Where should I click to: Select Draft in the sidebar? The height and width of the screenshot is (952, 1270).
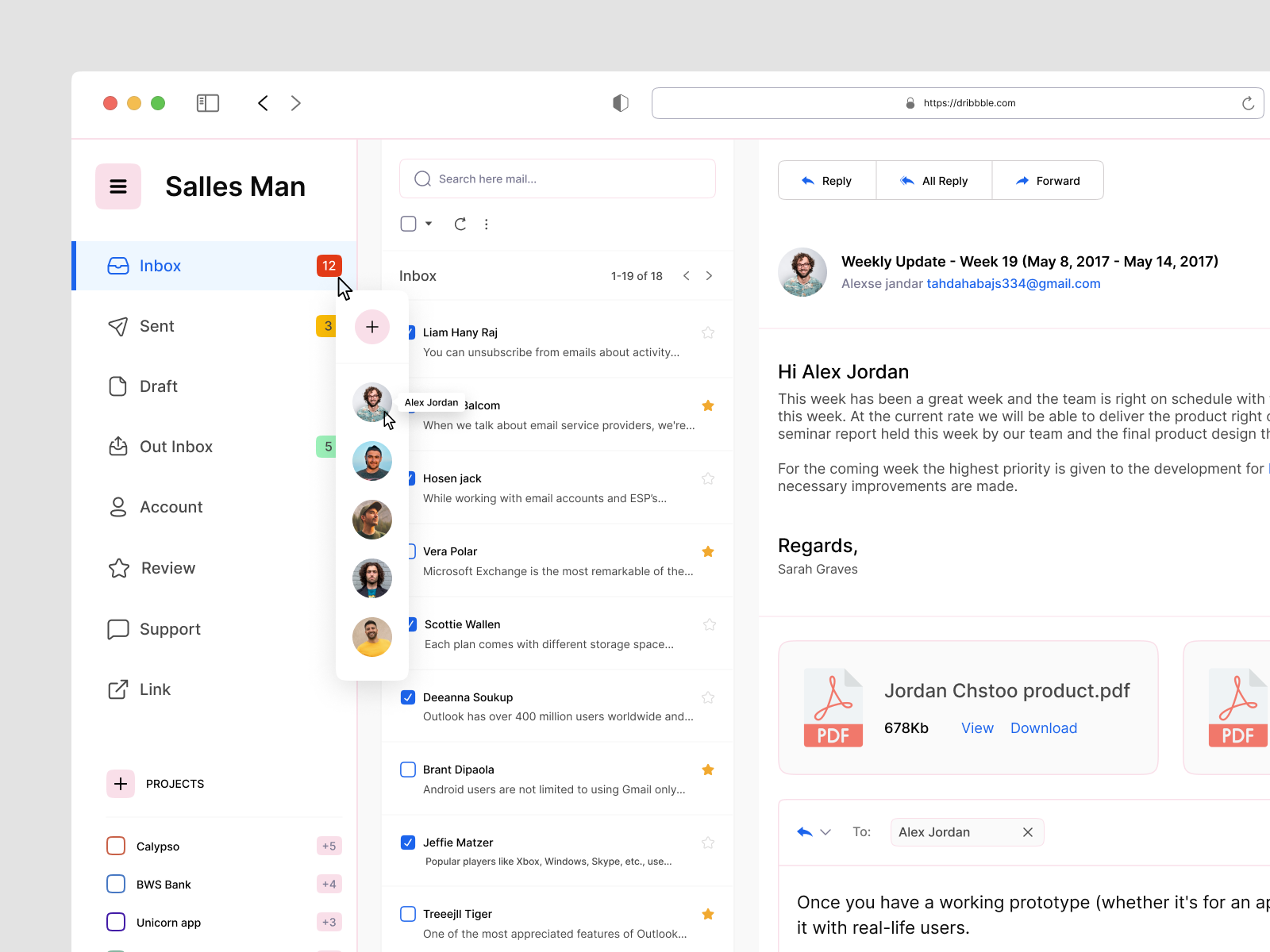click(158, 386)
